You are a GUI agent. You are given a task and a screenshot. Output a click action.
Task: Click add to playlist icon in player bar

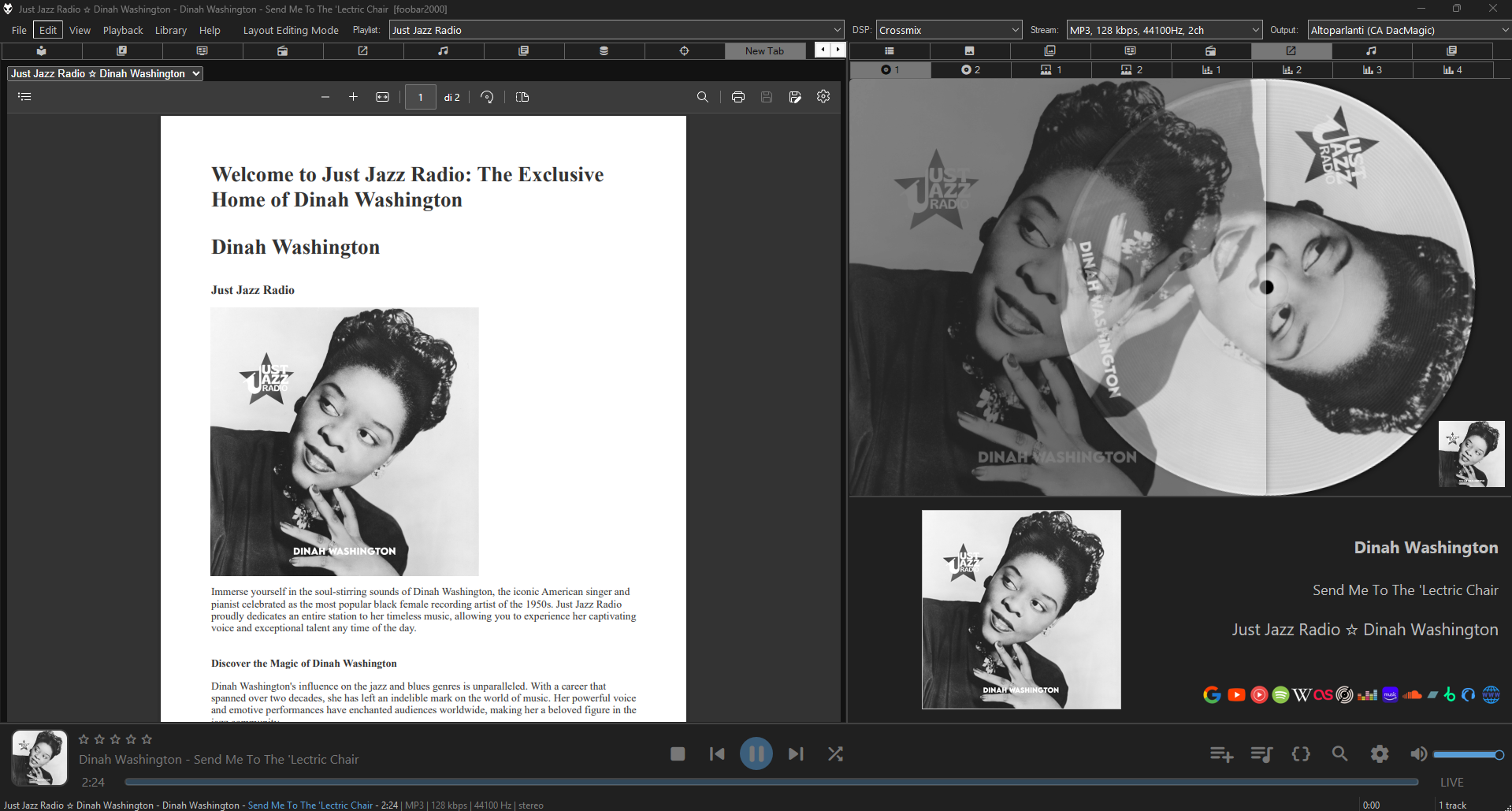1221,754
